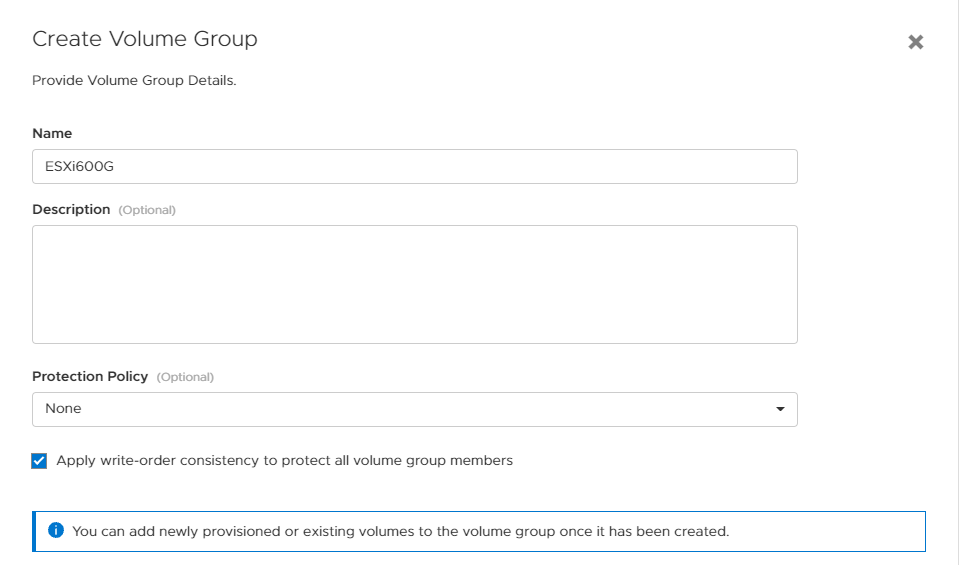The width and height of the screenshot is (959, 565).
Task: Place cursor after ESXi600G text in Name
Action: click(x=117, y=167)
